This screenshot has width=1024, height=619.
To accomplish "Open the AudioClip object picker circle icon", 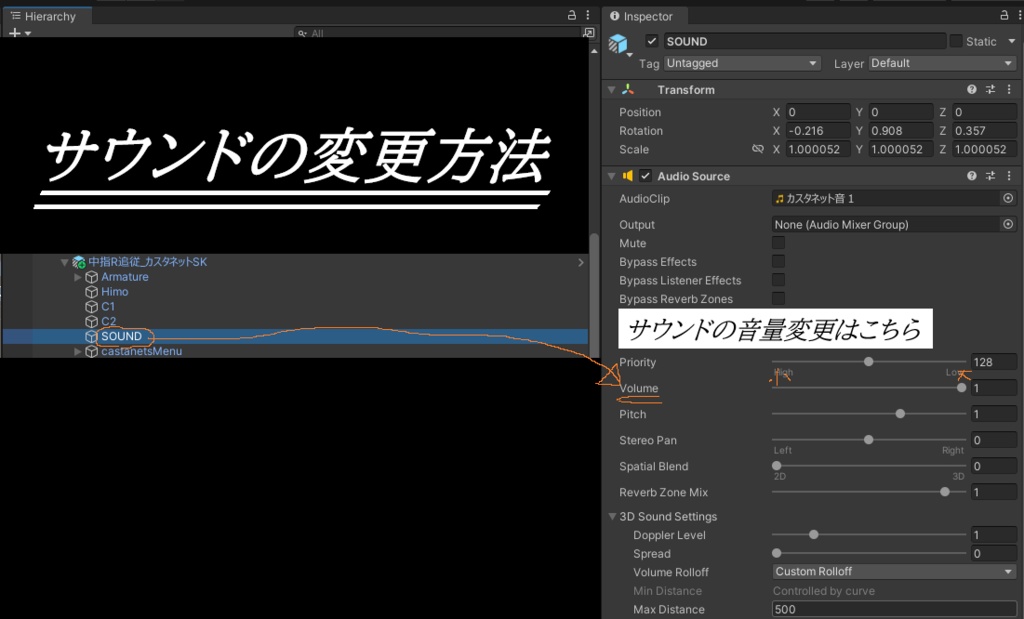I will coord(1009,198).
